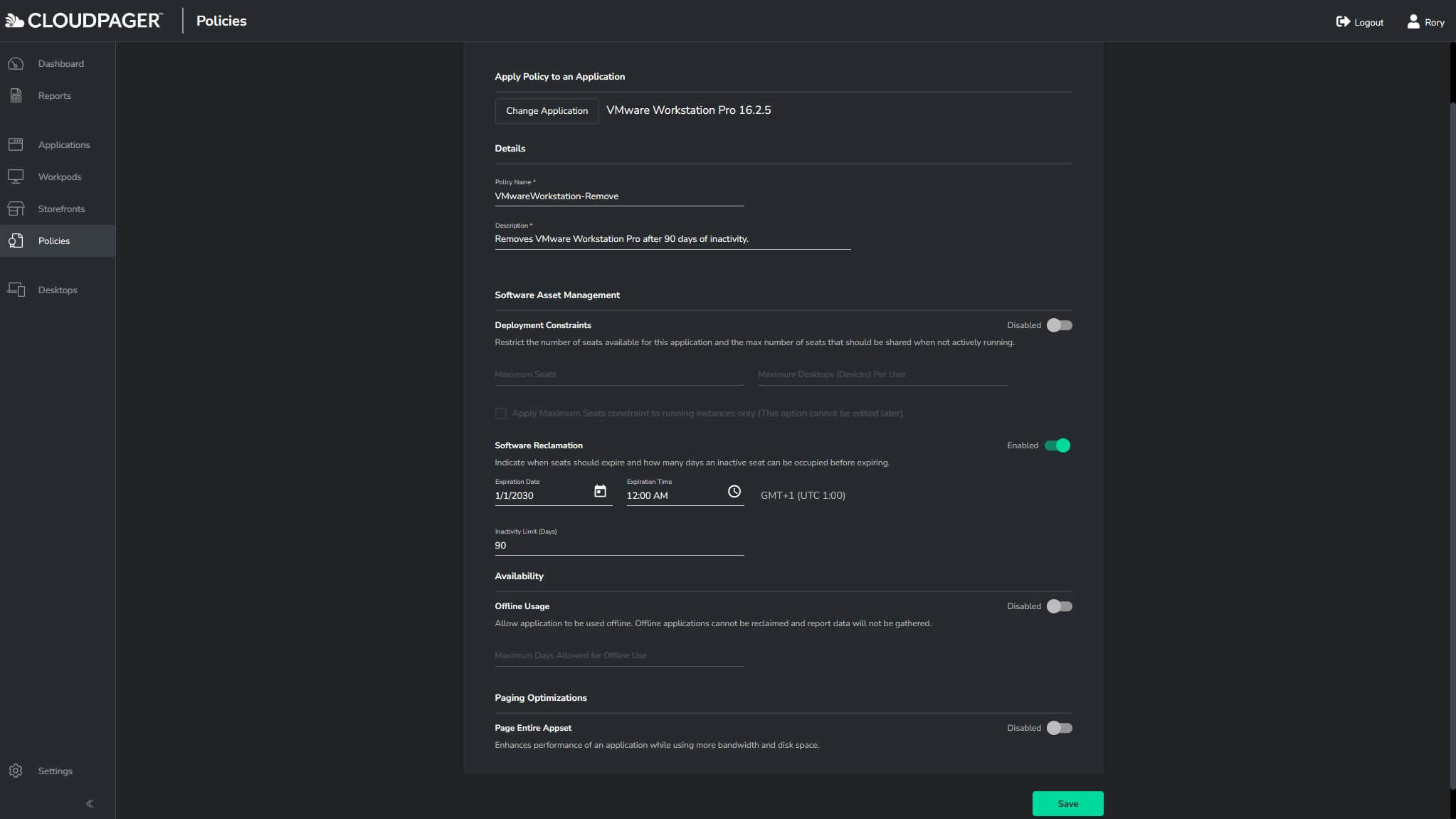The width and height of the screenshot is (1456, 819).
Task: Select Policies in the sidebar
Action: pos(58,241)
